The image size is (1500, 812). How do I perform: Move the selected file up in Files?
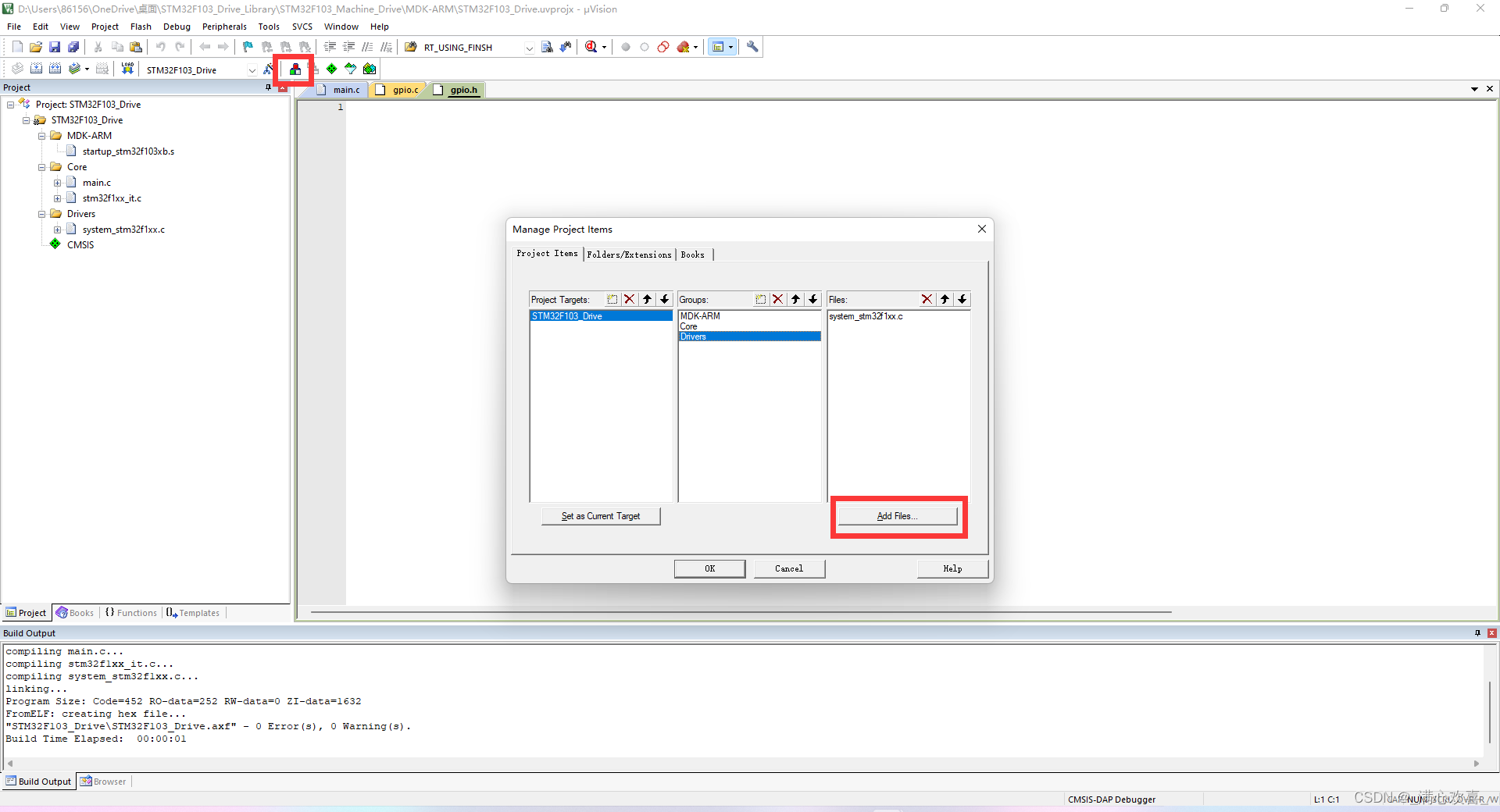tap(945, 299)
